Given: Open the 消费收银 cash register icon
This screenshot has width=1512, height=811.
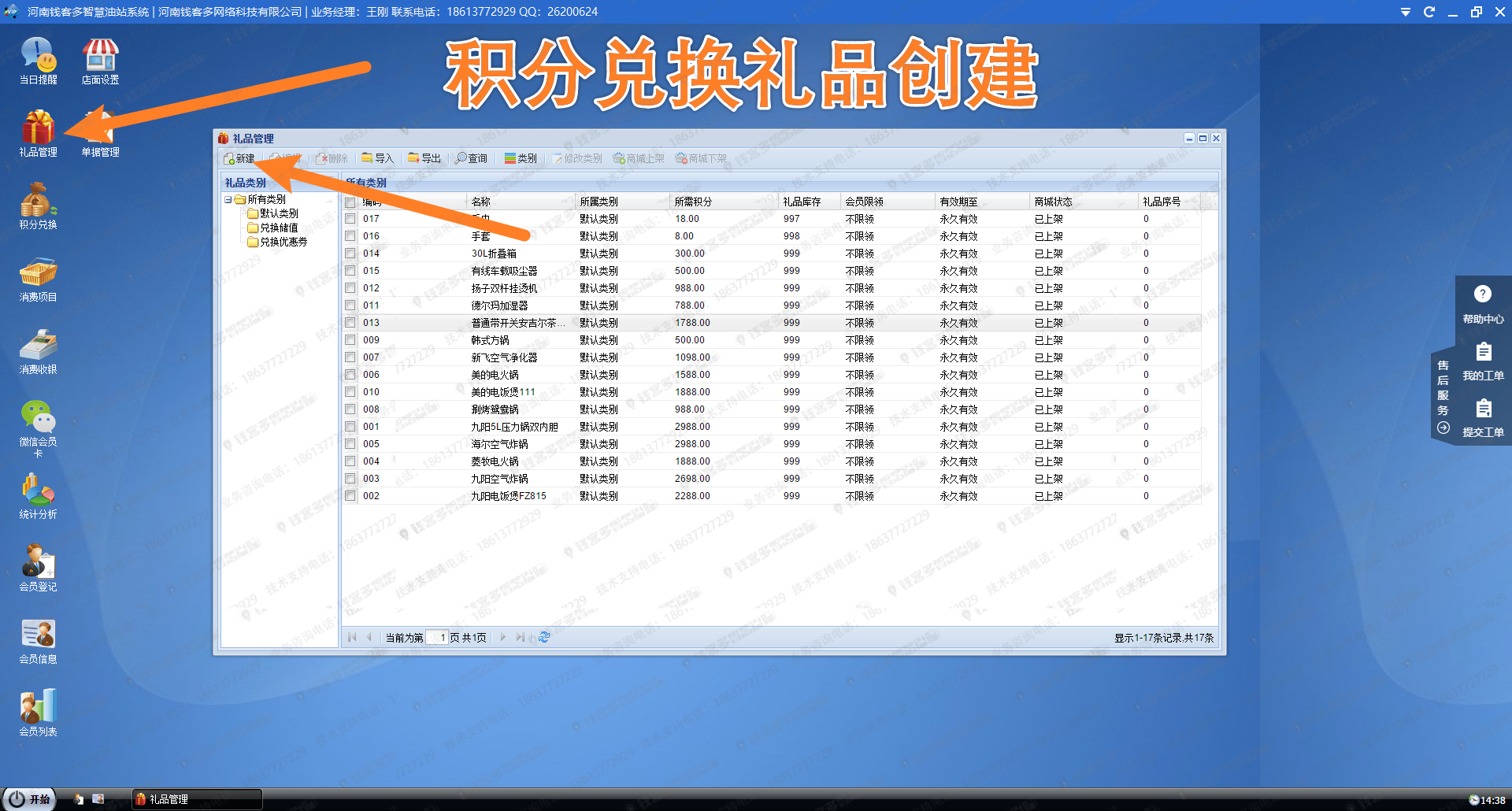Looking at the screenshot, I should [38, 351].
